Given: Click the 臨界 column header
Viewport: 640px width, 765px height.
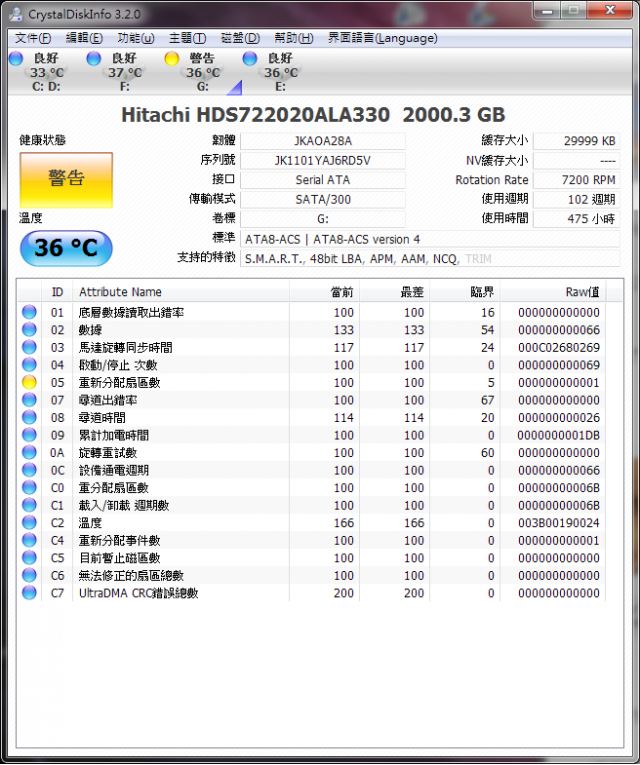Looking at the screenshot, I should (x=465, y=292).
